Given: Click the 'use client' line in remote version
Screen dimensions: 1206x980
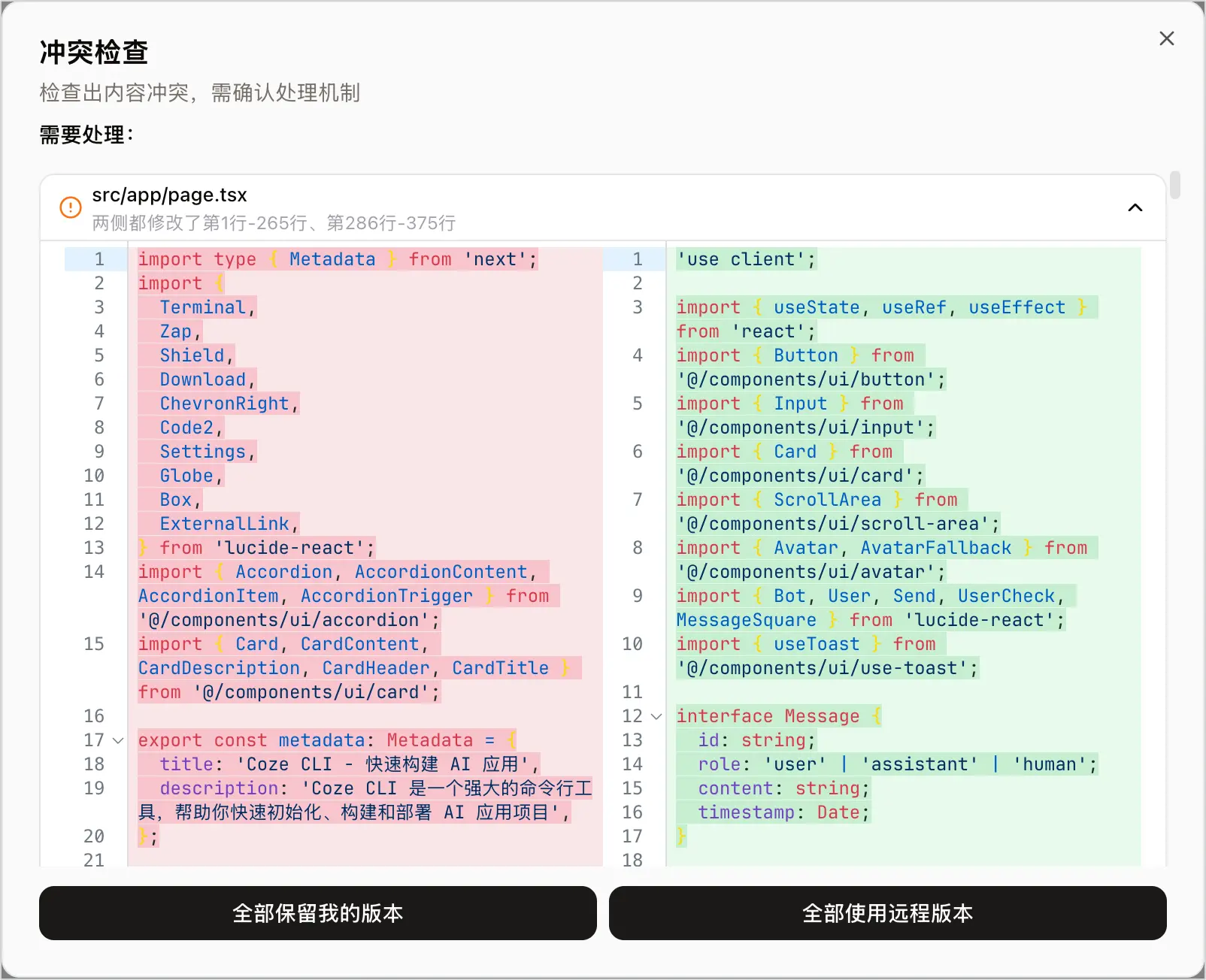Looking at the screenshot, I should [x=746, y=259].
